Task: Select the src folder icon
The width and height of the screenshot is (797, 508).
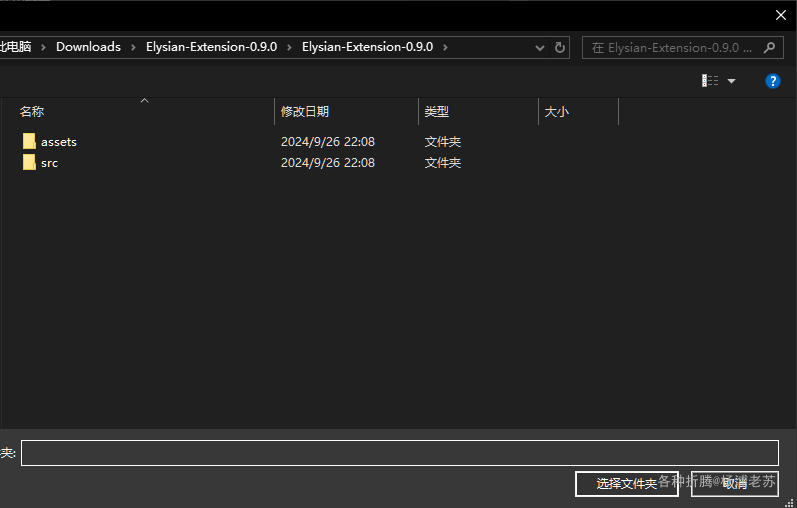Action: pyautogui.click(x=29, y=162)
